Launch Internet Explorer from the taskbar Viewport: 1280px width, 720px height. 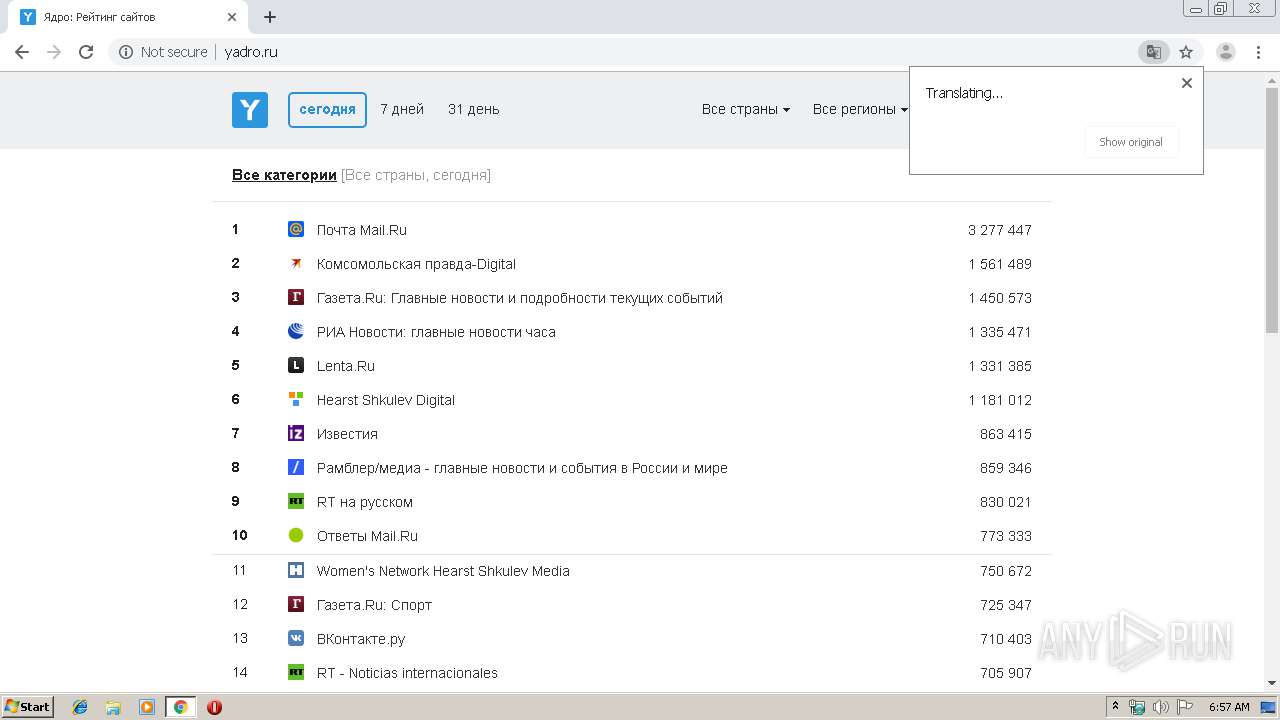[80, 707]
